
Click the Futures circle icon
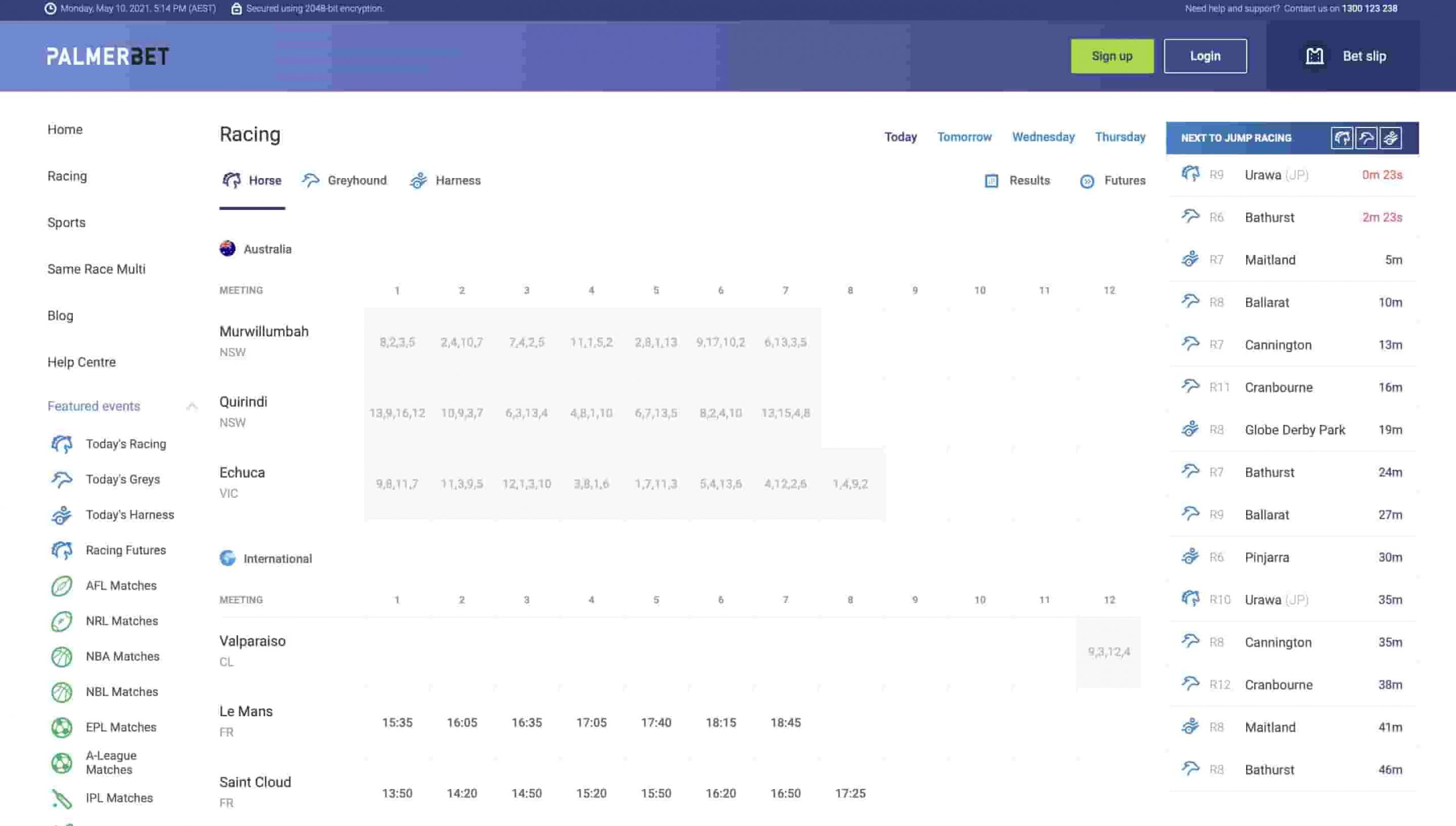click(1087, 181)
